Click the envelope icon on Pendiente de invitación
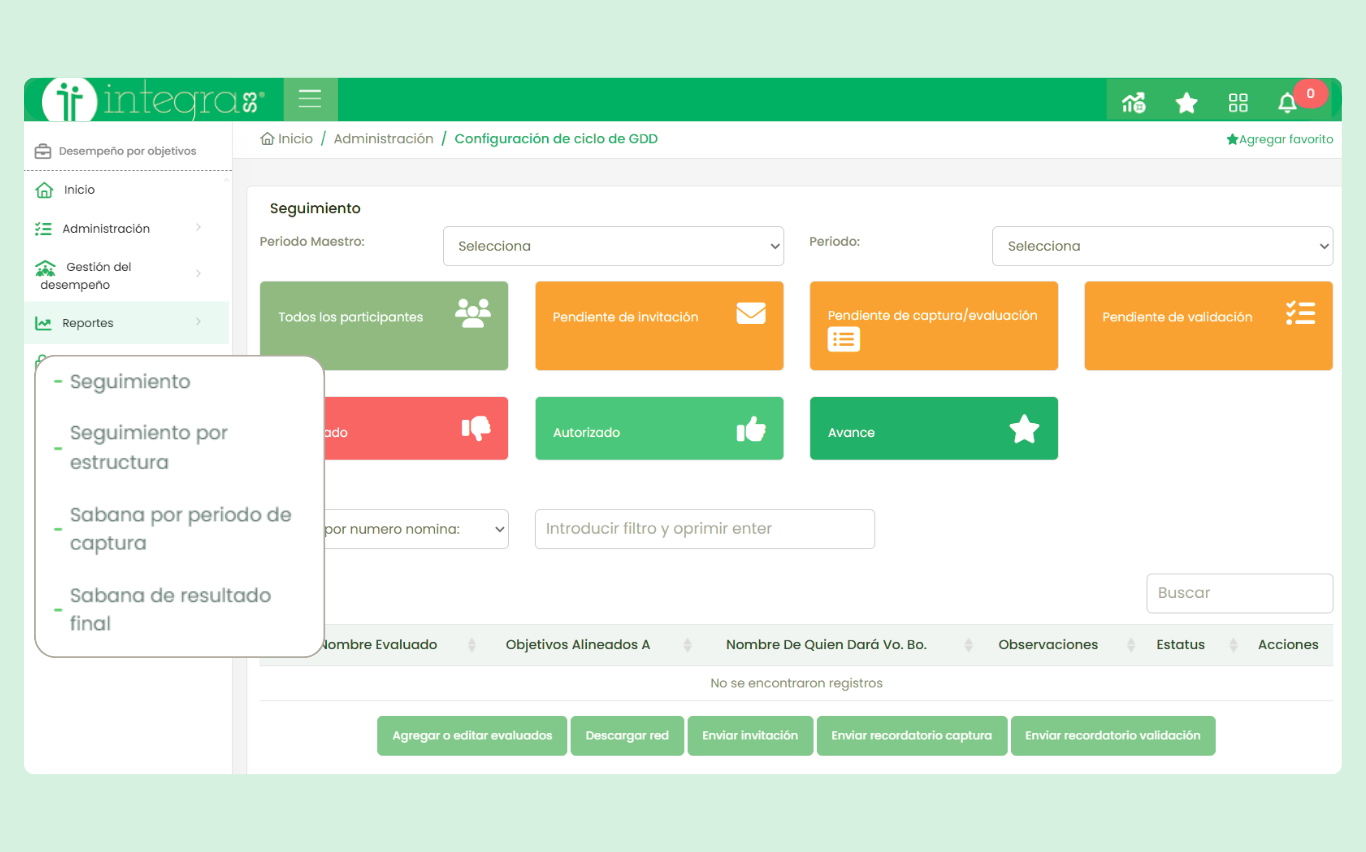Image resolution: width=1366 pixels, height=852 pixels. point(751,314)
